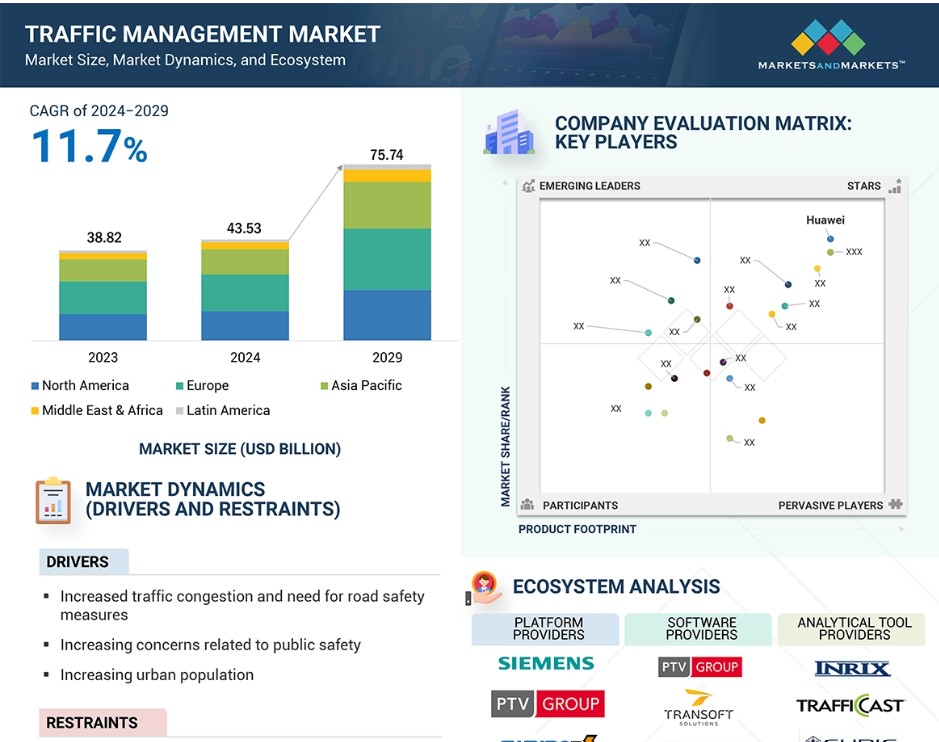Click the Middle East & Africa legend swatch
939x742 pixels.
[x=35, y=411]
